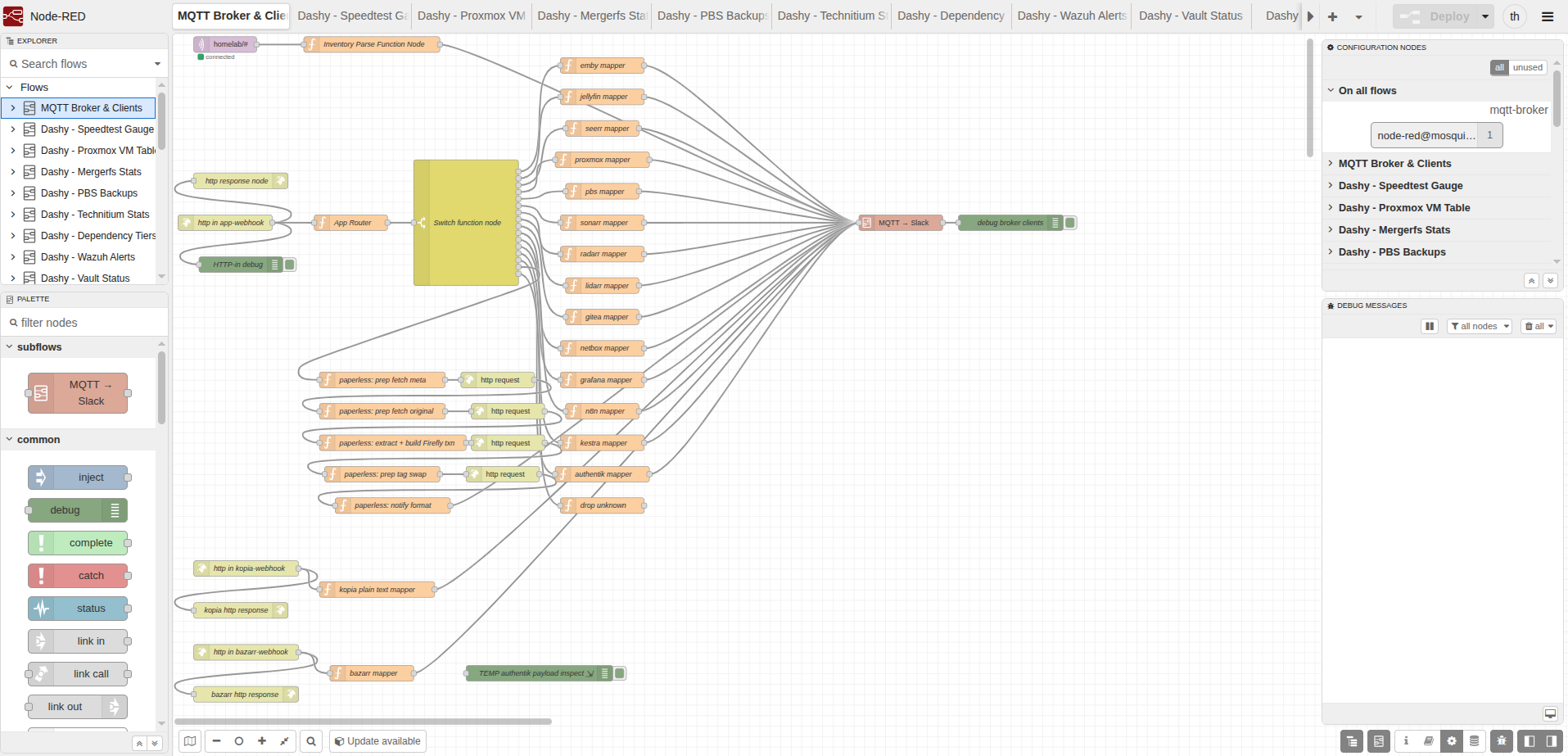Expand Dashy - PBS Backups config section
Screen dimensions: 1568x756
(1437, 252)
